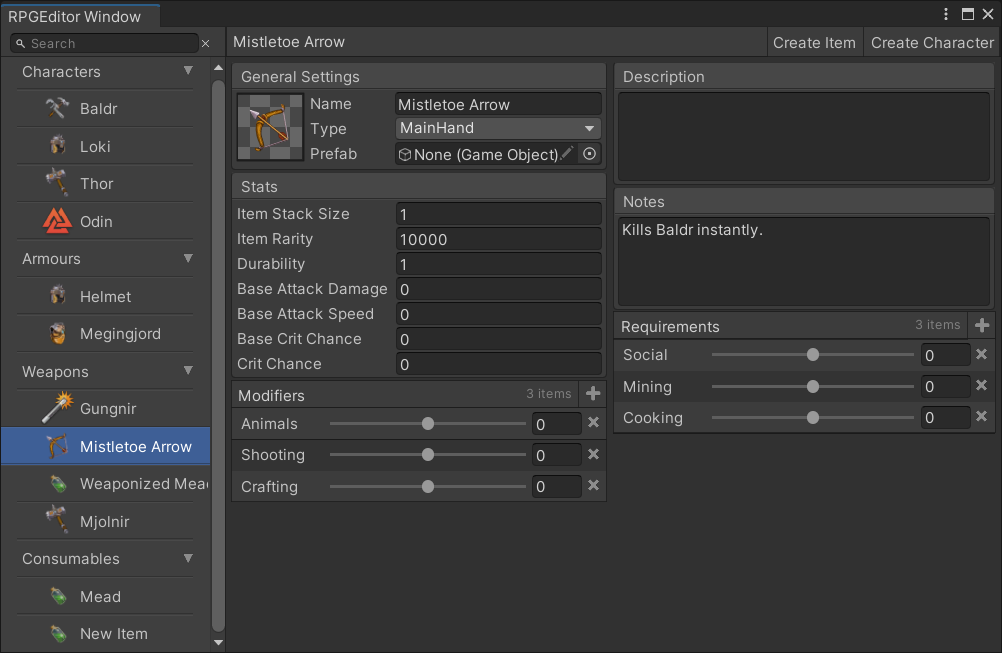Add a new modifier with plus
Image resolution: width=1002 pixels, height=653 pixels.
(593, 394)
